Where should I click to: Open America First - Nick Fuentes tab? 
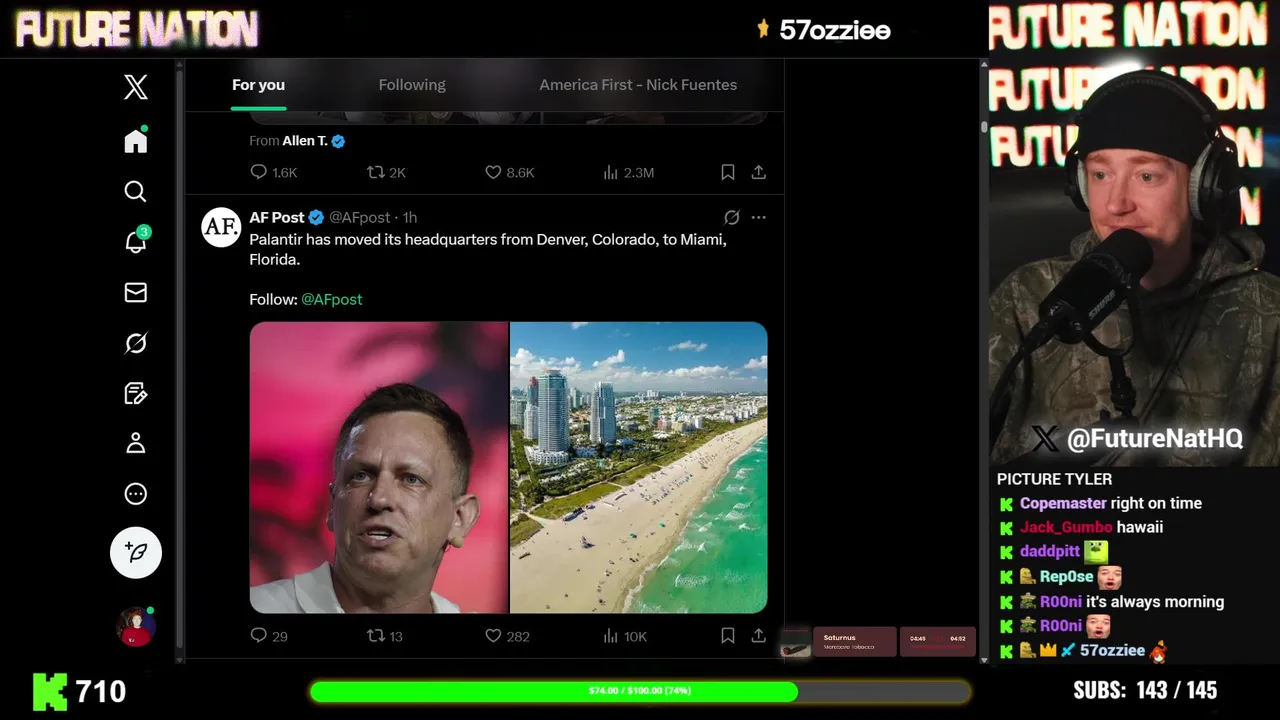pos(638,85)
